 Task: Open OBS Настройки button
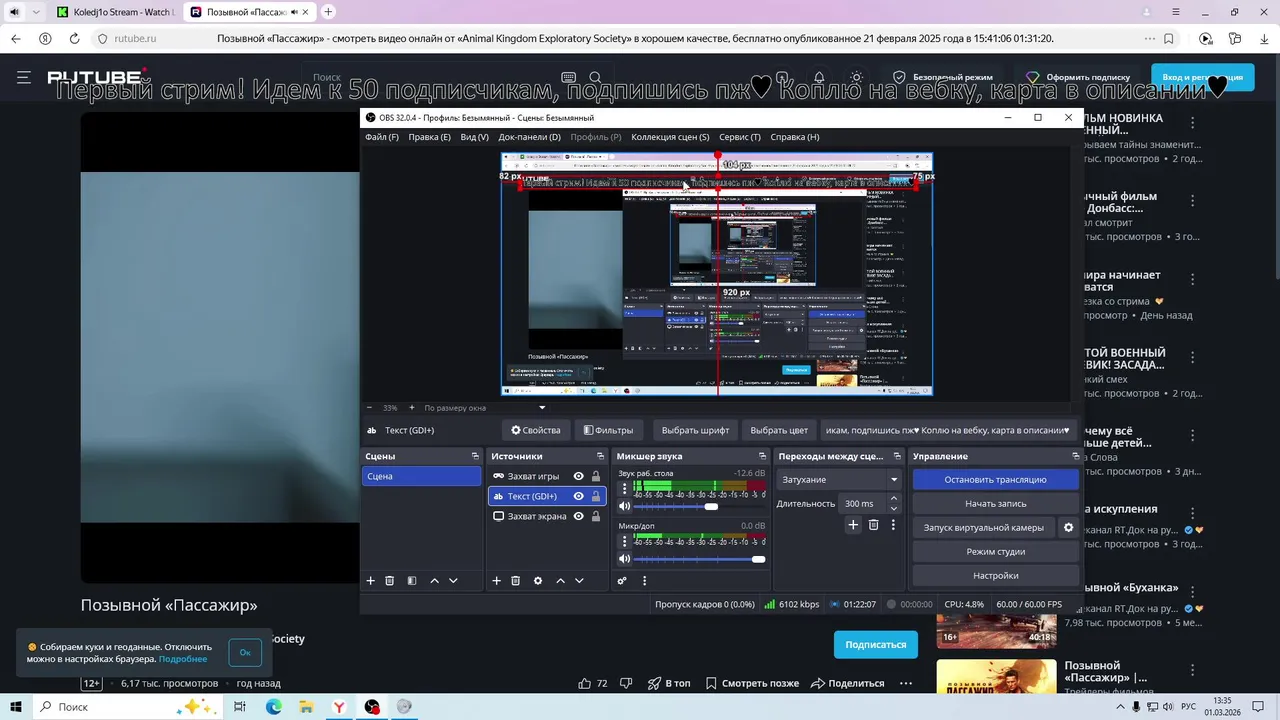(995, 576)
